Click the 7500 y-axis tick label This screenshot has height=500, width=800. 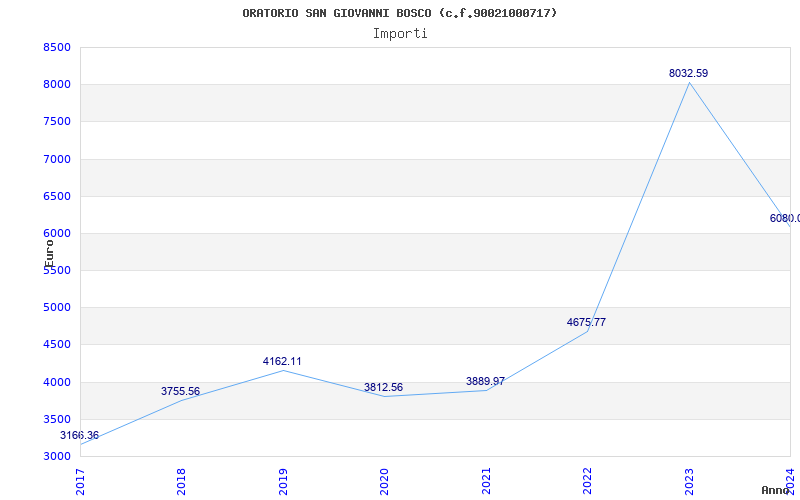click(x=57, y=122)
